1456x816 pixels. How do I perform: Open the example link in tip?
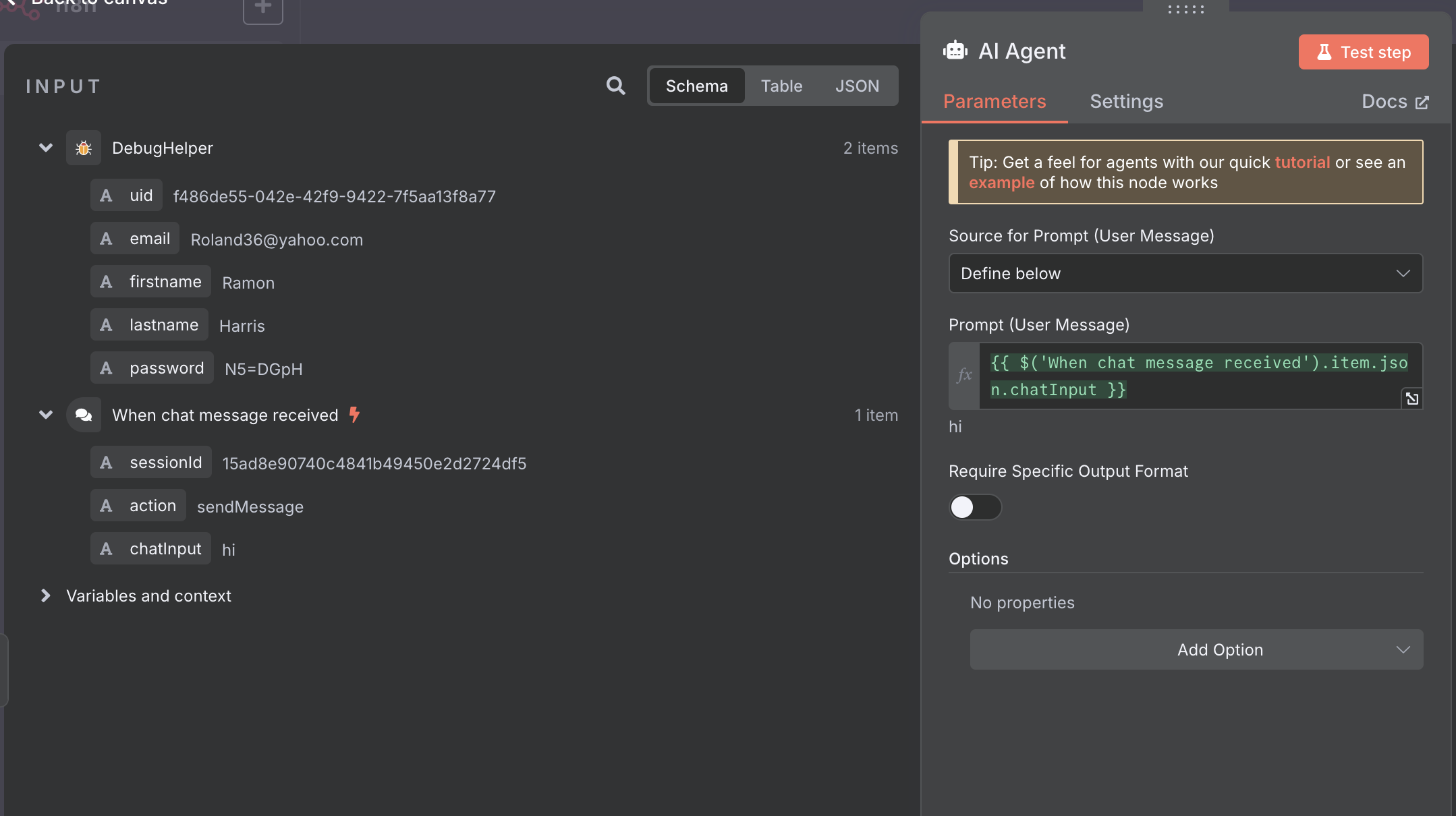(x=1001, y=183)
